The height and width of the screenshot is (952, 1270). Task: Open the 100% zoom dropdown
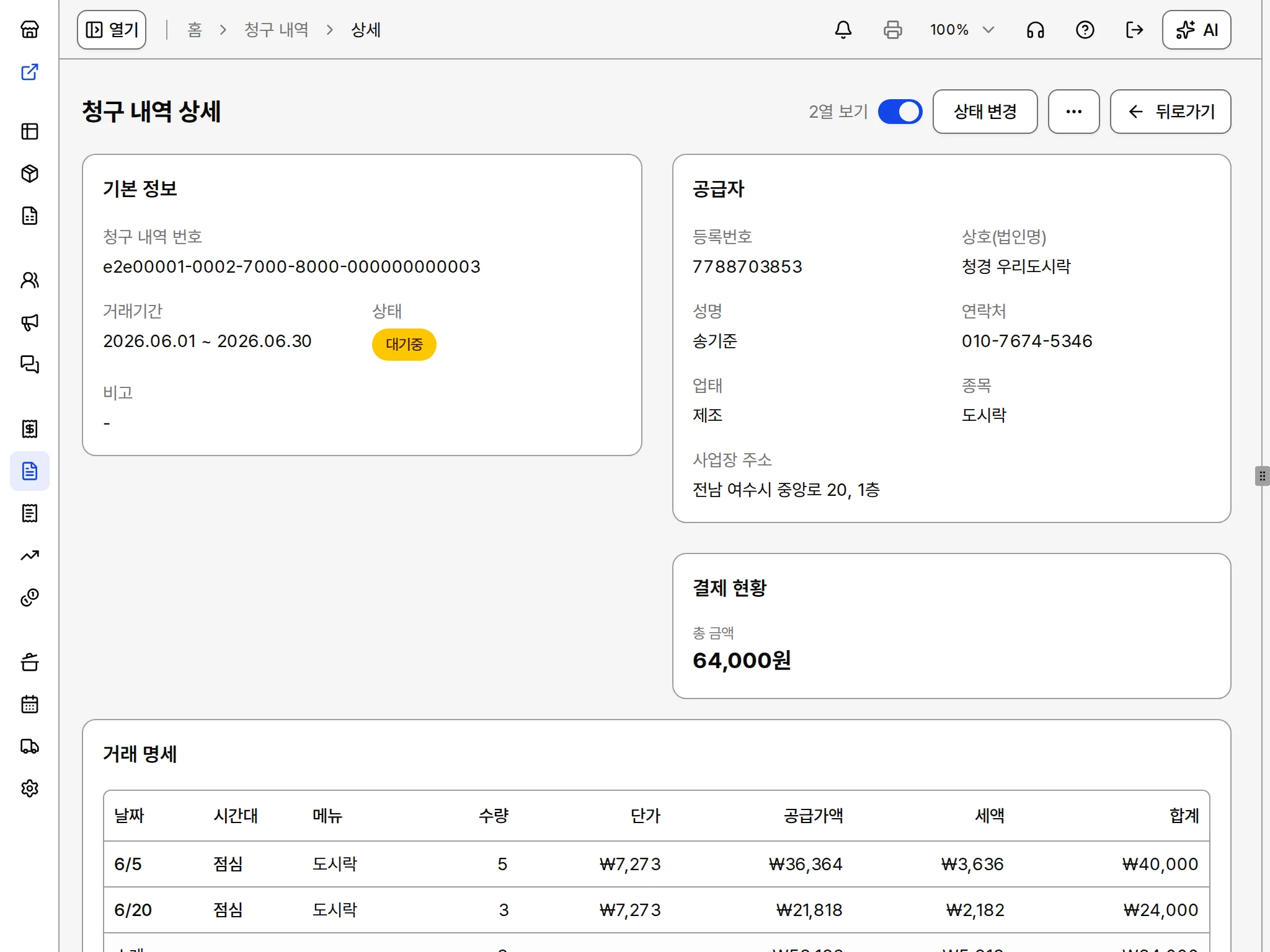(962, 30)
